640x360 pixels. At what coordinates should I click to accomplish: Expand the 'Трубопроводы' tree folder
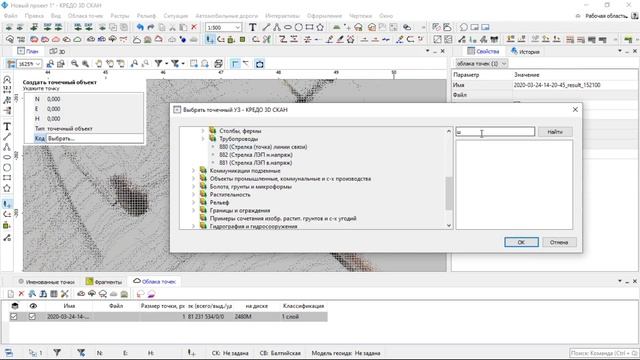tap(203, 139)
